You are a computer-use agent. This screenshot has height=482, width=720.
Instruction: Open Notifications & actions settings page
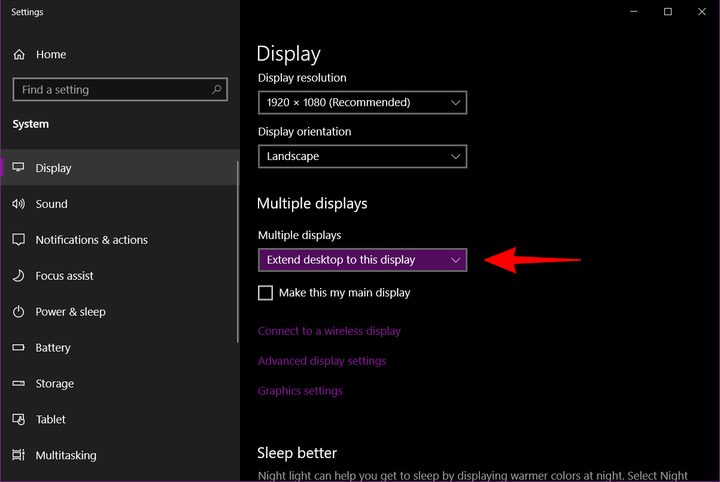(x=119, y=240)
